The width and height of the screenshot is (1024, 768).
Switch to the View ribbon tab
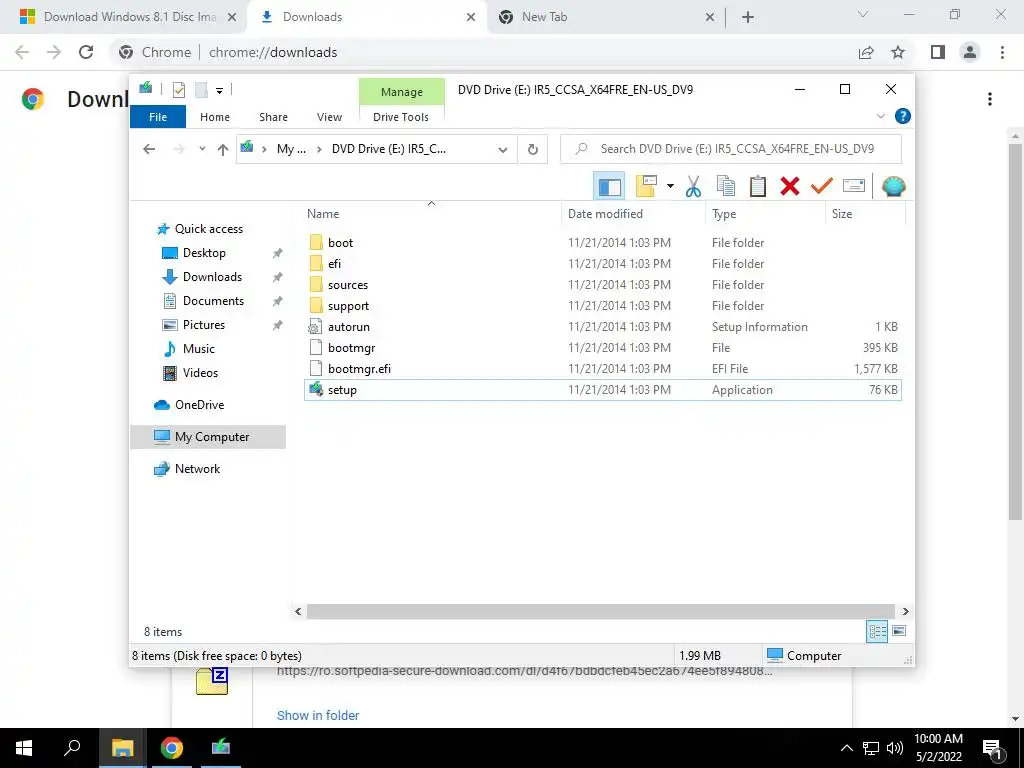329,117
